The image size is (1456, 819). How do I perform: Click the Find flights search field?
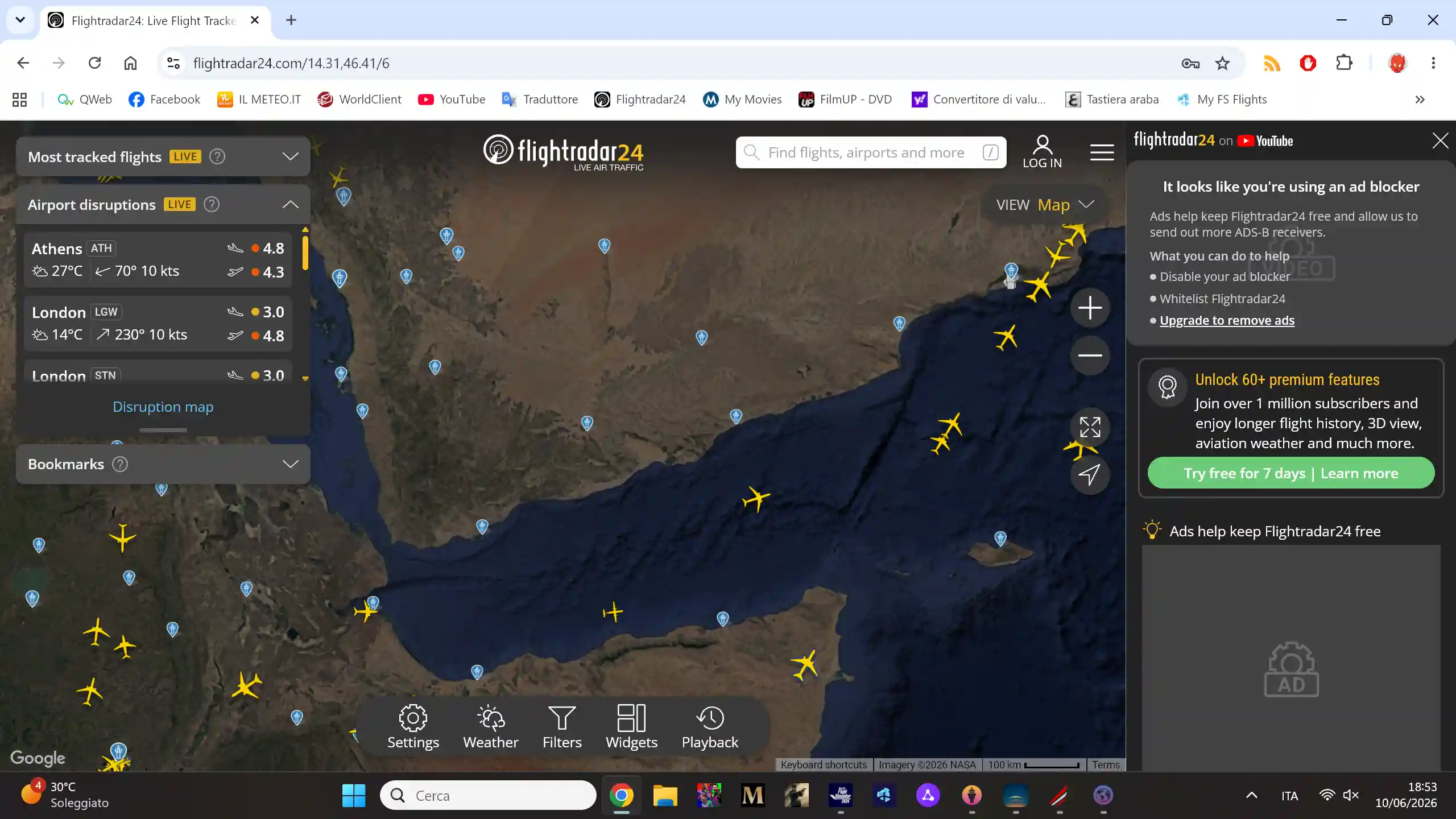(870, 152)
